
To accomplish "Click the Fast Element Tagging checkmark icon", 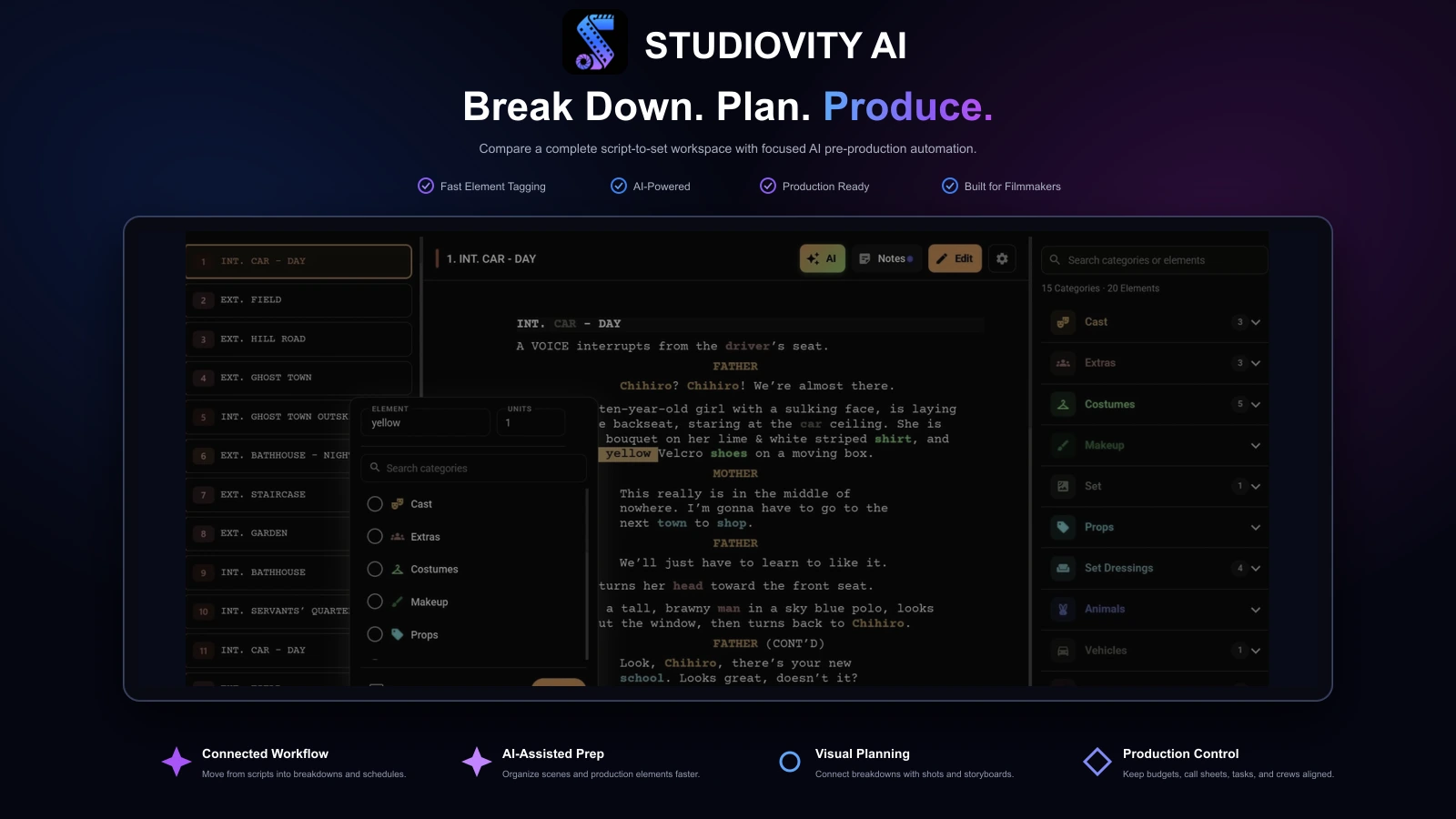I will [426, 186].
